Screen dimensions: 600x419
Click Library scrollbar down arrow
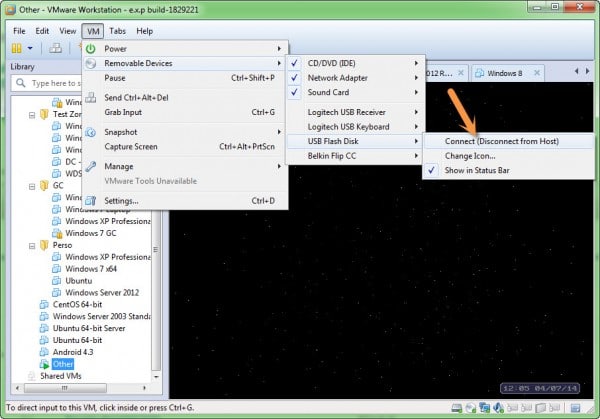tap(156, 377)
